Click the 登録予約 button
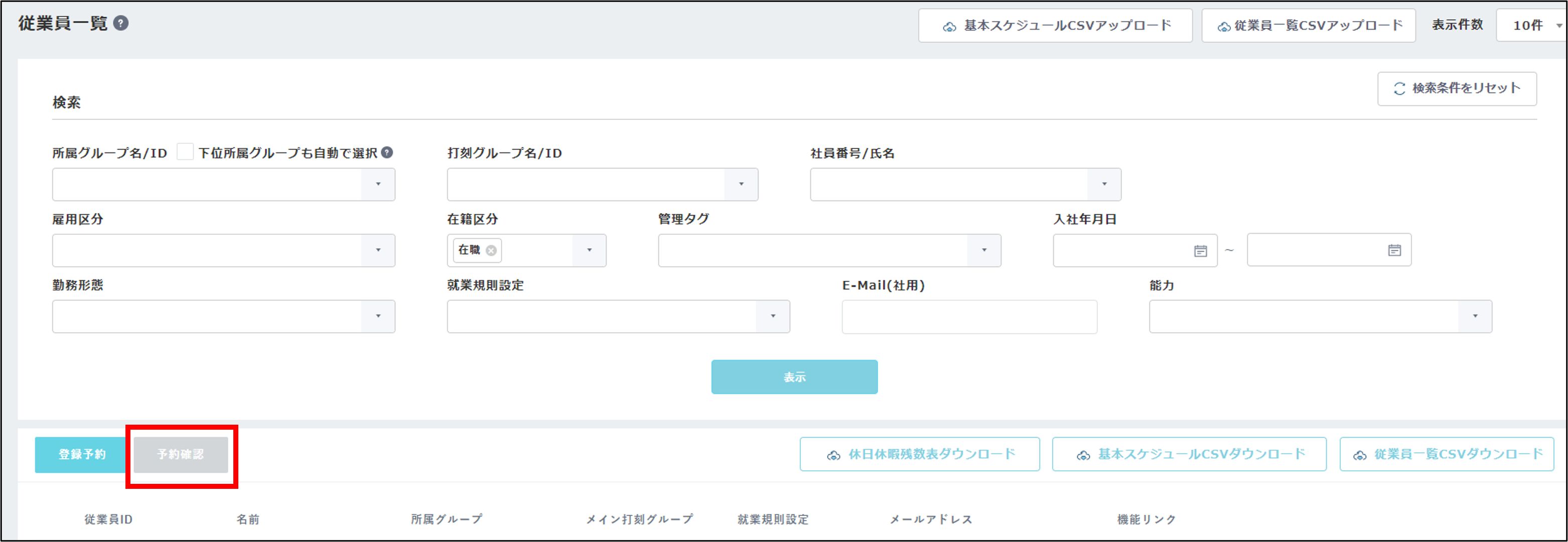The image size is (1568, 542). coord(82,454)
